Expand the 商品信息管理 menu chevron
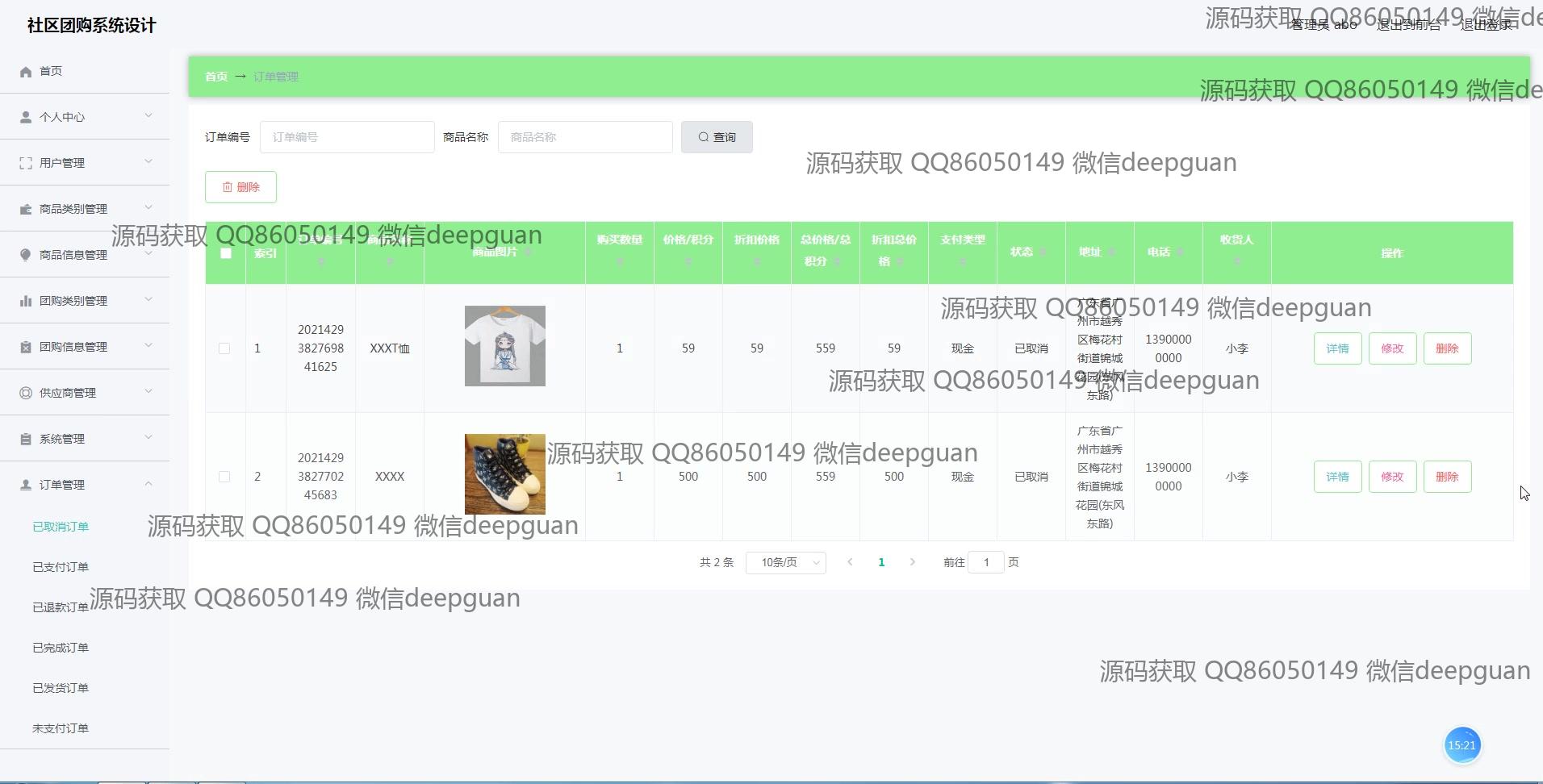 (148, 254)
